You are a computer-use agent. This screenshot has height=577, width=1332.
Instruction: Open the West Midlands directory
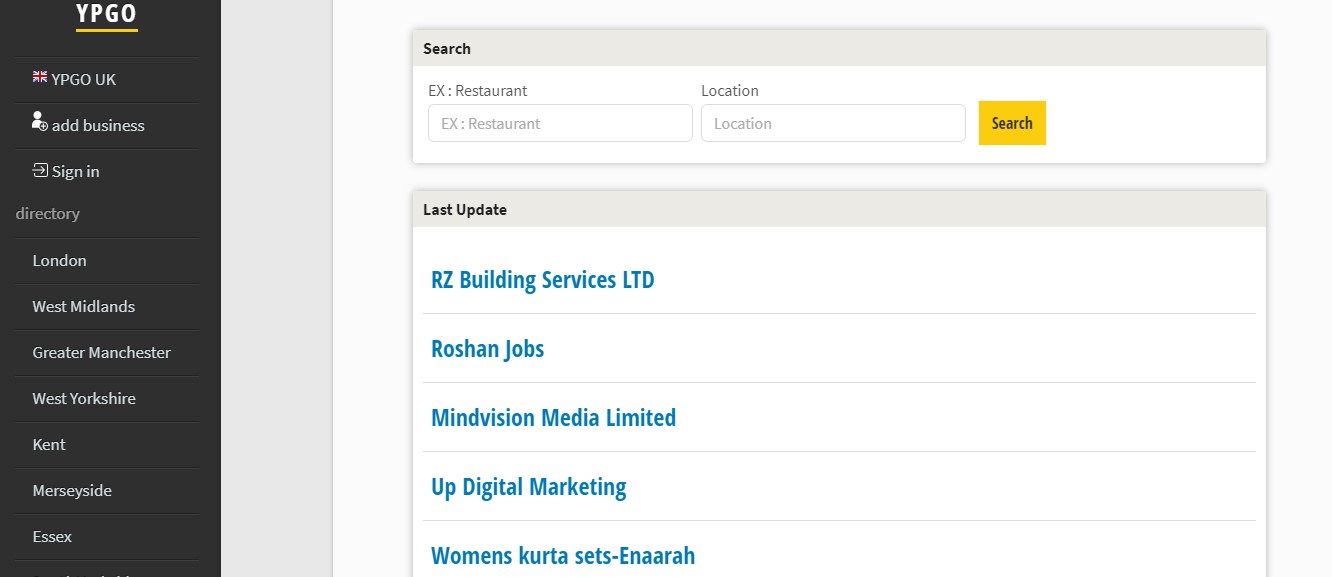tap(83, 306)
